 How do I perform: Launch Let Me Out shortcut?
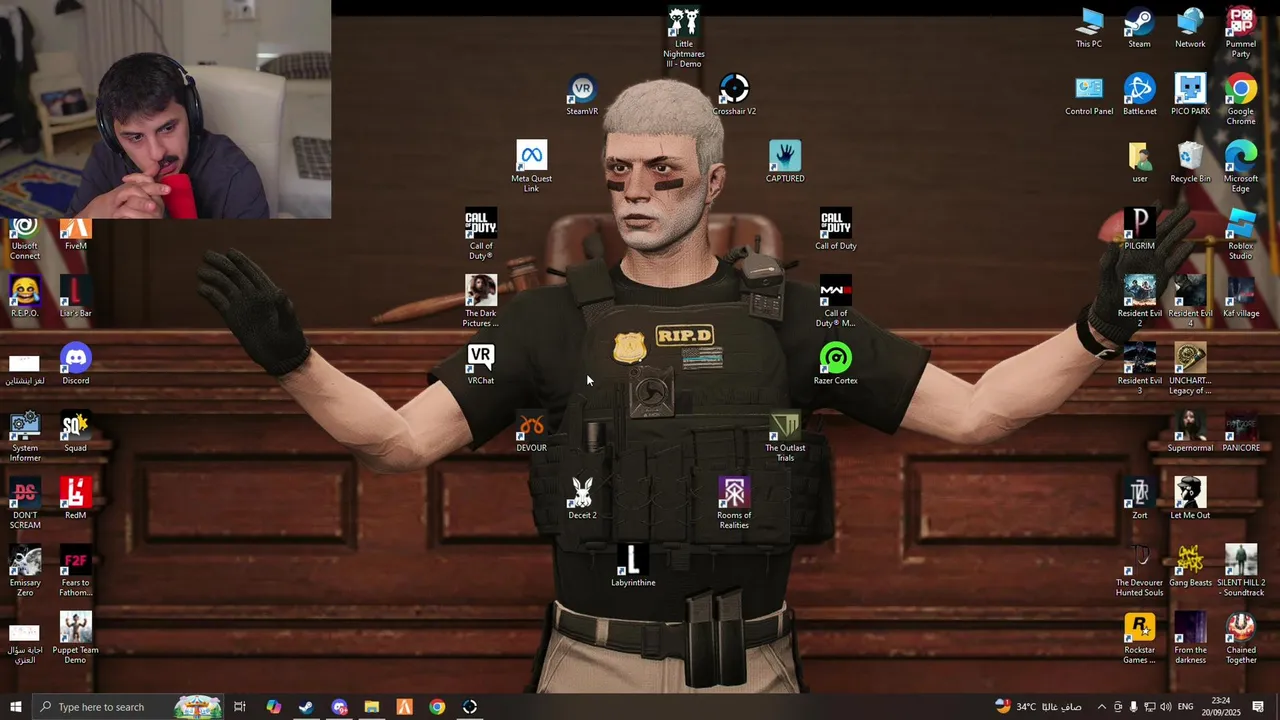pyautogui.click(x=1190, y=498)
